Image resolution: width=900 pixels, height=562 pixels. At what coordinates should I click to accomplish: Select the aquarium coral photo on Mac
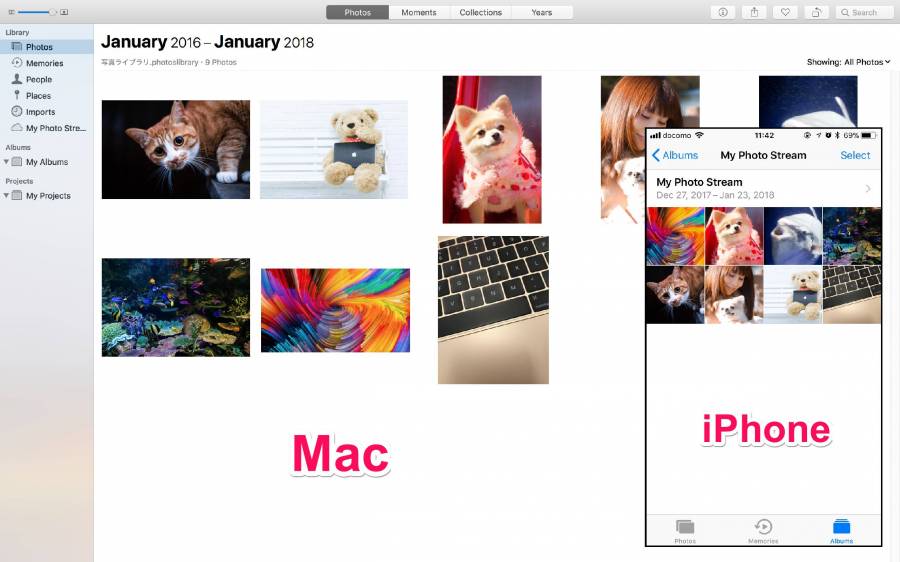point(176,307)
